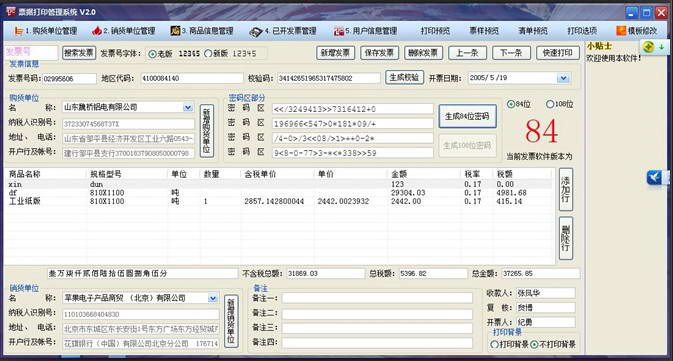This screenshot has height=361, width=673.
Task: Expand 购货单位 名称 dropdown arrow
Action: tap(188, 107)
